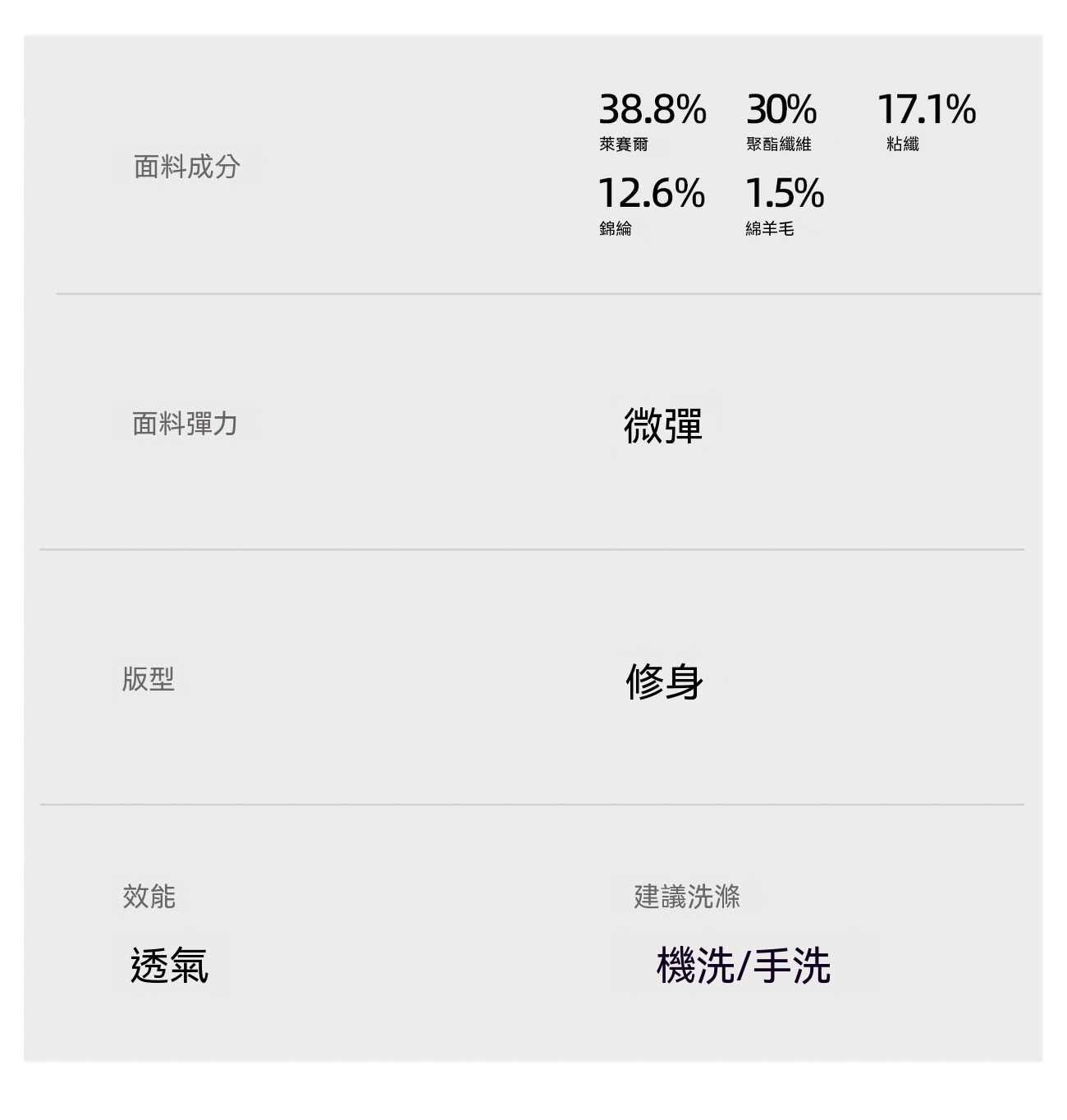The width and height of the screenshot is (1067, 1120).
Task: Click the divider below 面料成分 section
Action: pyautogui.click(x=548, y=293)
